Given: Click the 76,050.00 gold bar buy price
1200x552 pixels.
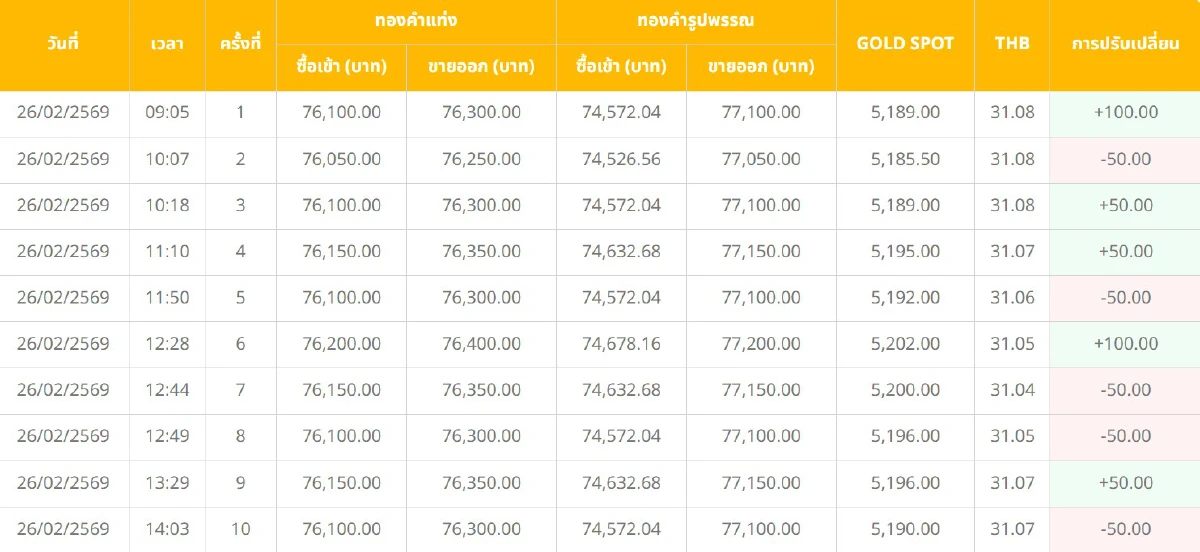Looking at the screenshot, I should pyautogui.click(x=341, y=159).
